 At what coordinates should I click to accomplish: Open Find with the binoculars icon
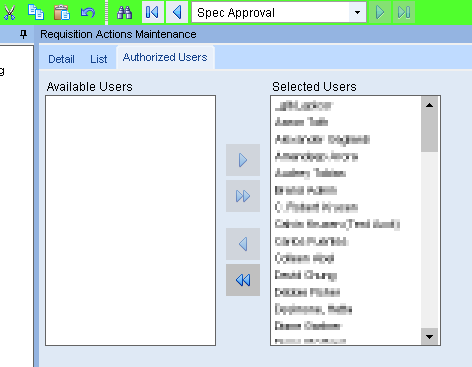(125, 12)
